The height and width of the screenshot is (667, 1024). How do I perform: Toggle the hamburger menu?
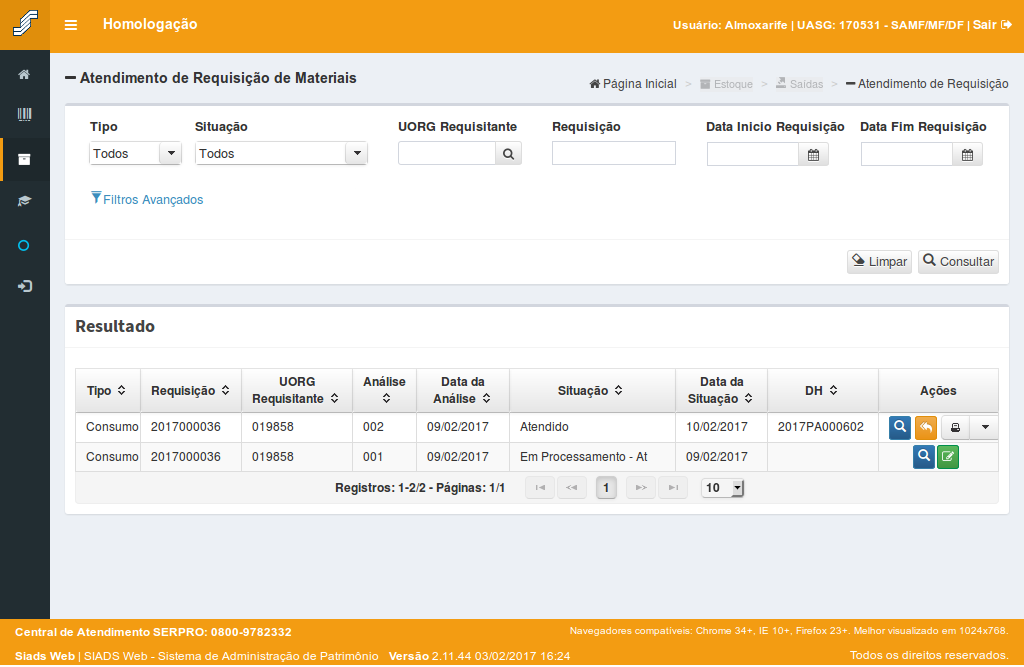pos(71,25)
